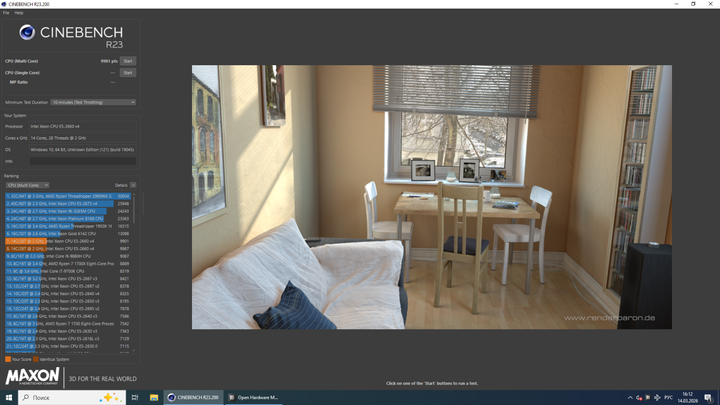Open the Minimum Test Duration dropdown

[93, 102]
